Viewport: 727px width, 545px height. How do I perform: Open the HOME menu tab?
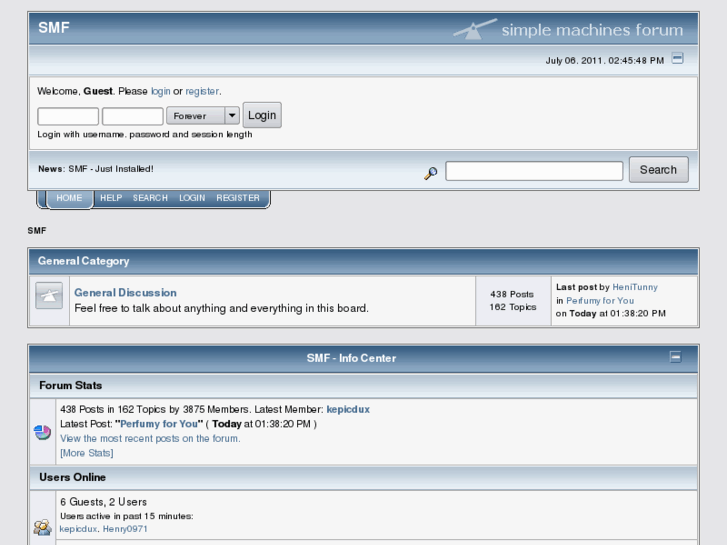point(69,198)
